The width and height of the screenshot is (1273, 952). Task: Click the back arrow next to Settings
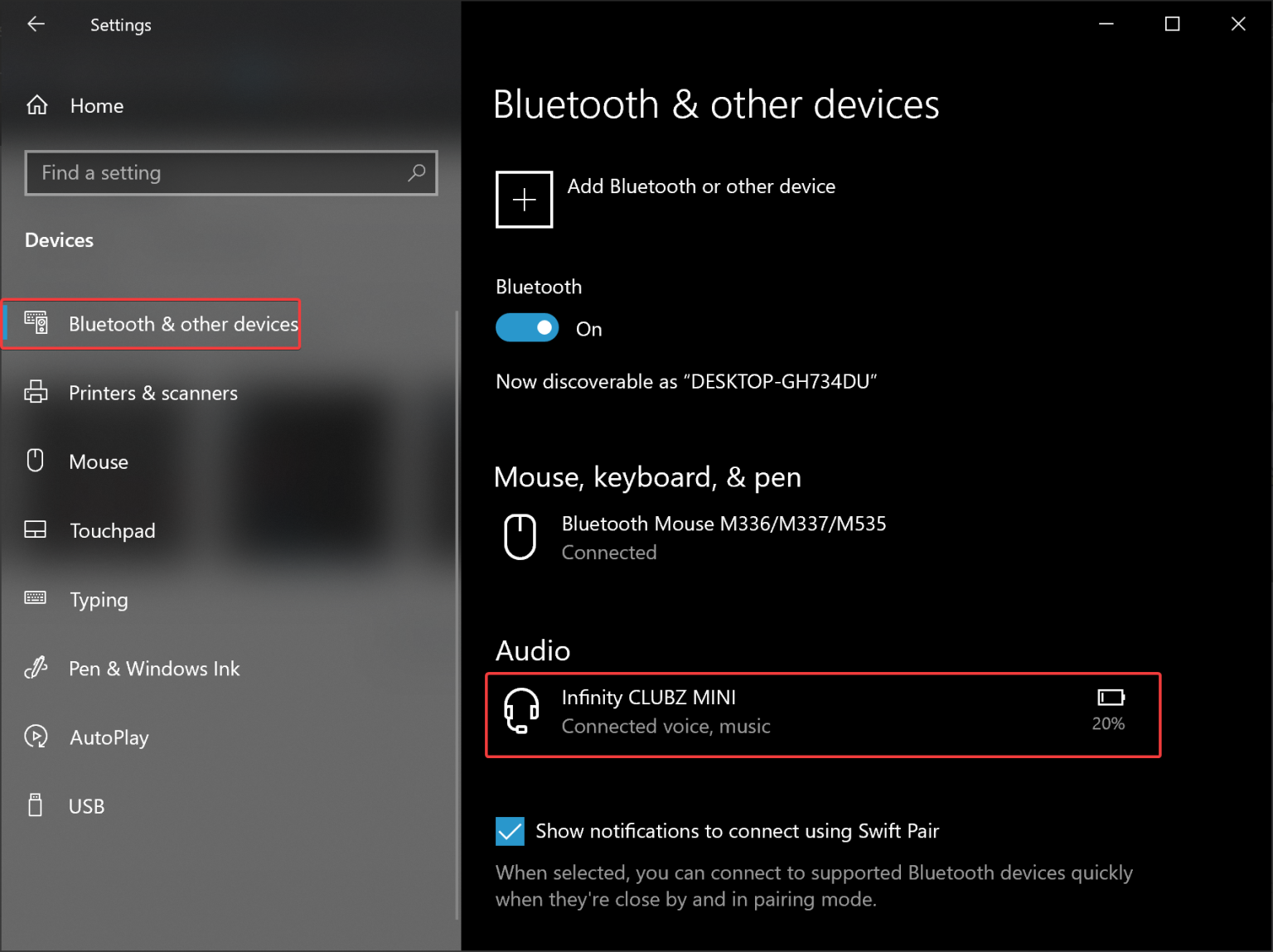point(36,24)
